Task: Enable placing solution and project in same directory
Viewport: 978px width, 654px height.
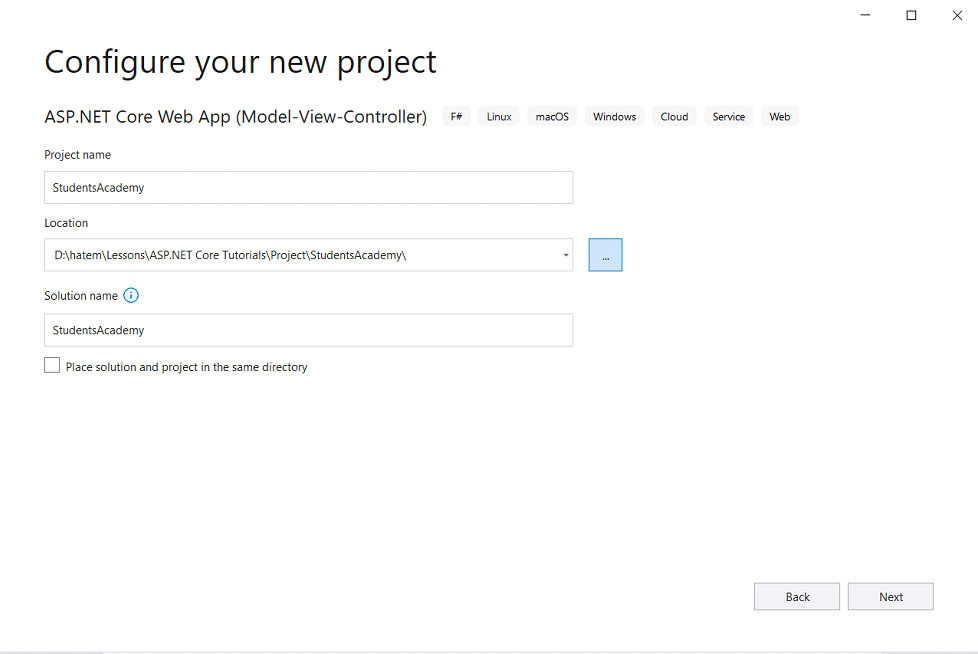Action: 52,365
